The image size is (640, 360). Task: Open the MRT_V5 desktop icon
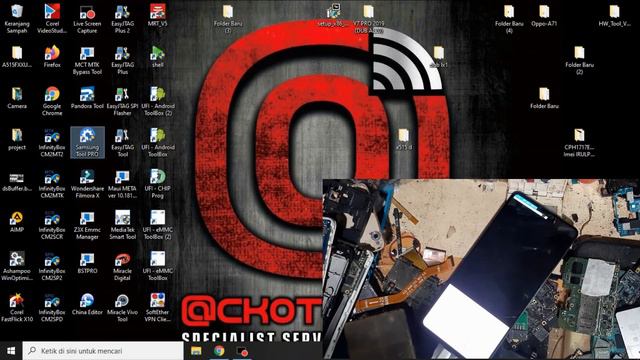pos(158,16)
